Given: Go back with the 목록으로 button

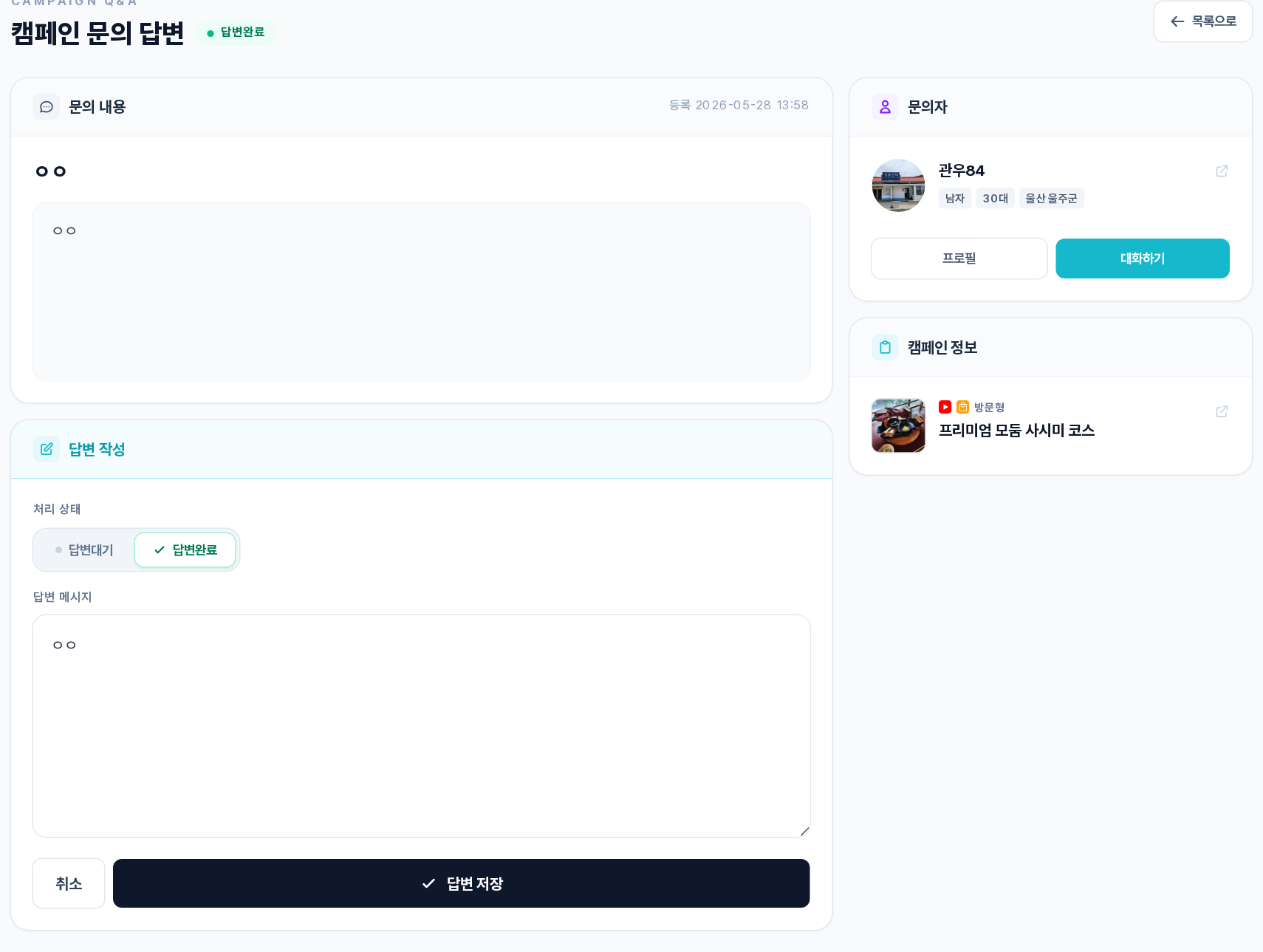Looking at the screenshot, I should click(x=1202, y=21).
